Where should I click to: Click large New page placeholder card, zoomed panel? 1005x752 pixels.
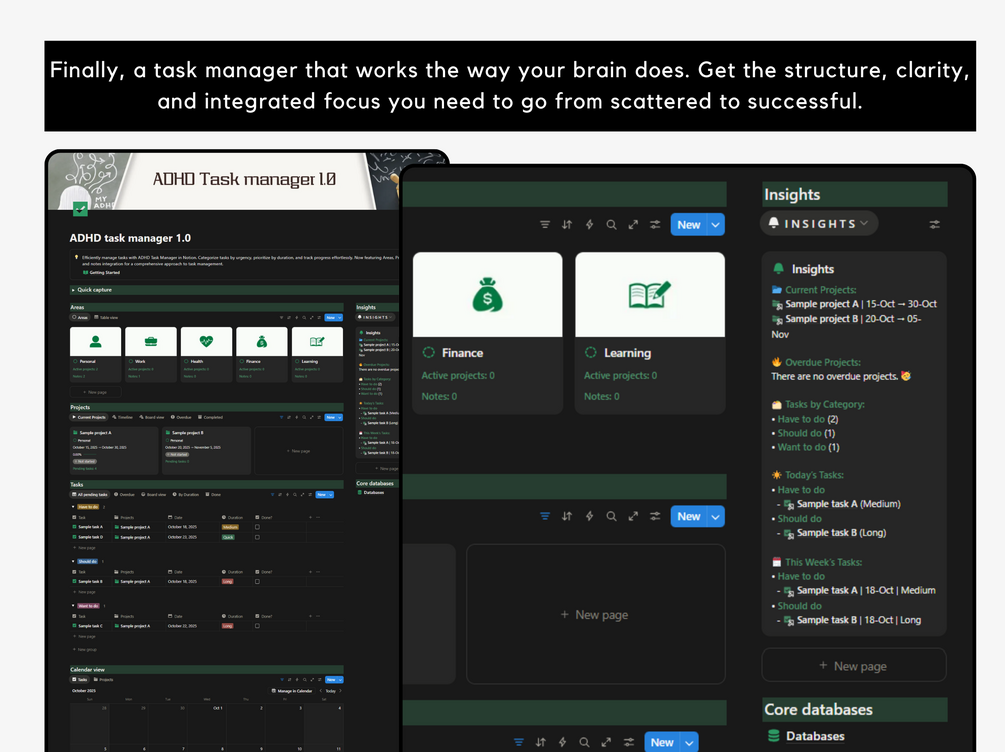595,614
